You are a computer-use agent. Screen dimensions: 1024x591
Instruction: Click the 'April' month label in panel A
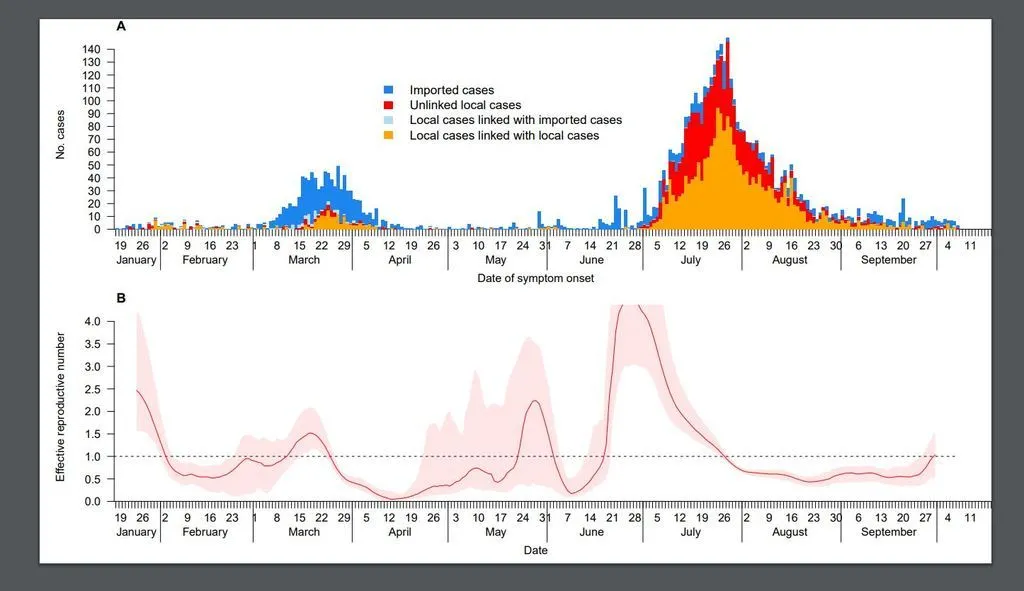(x=400, y=260)
